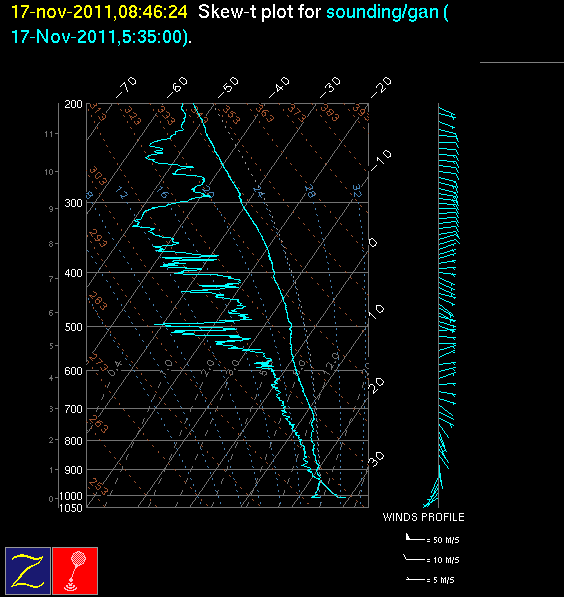Screen dimensions: 564x597
Task: Click the 600 pressure level label
Action: pyautogui.click(x=73, y=371)
